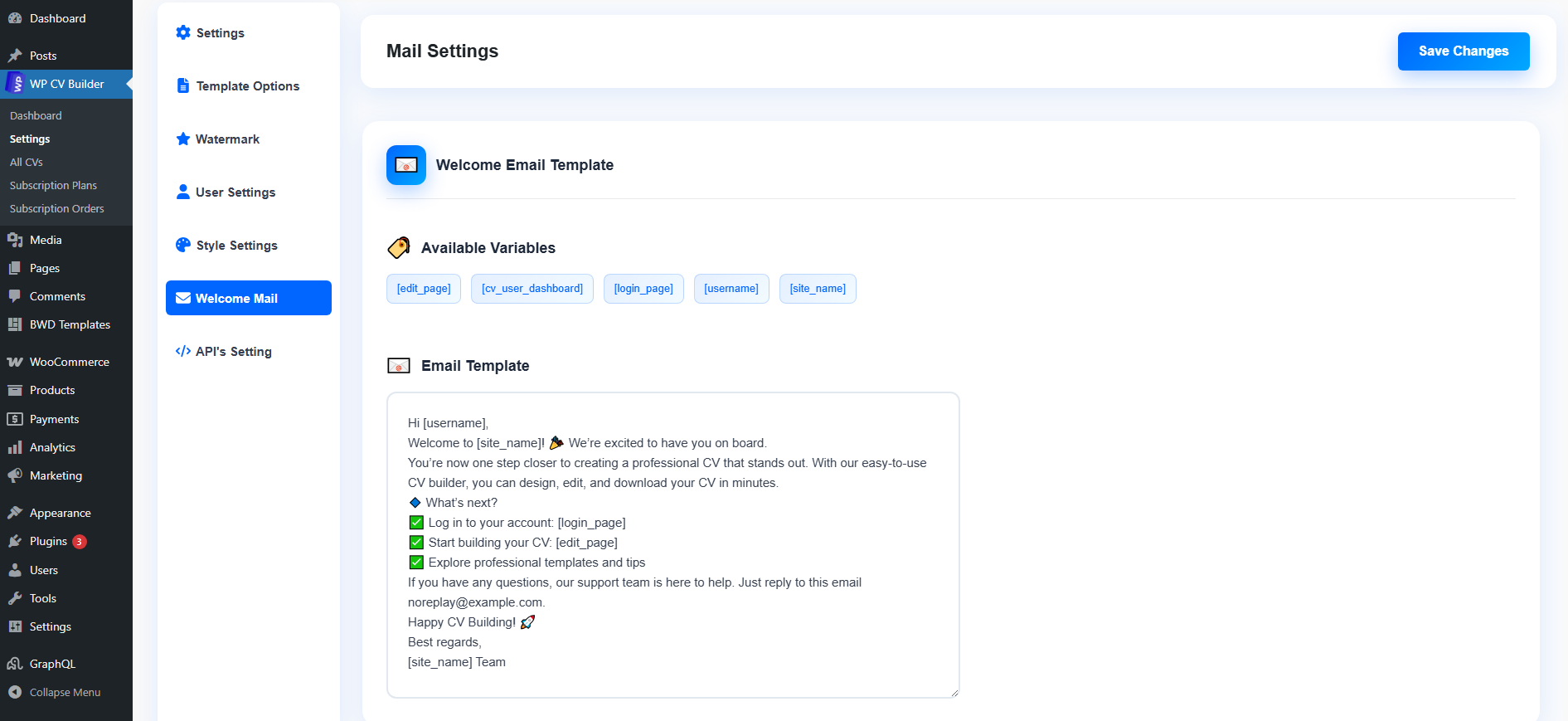
Task: Click the Dashboard gauge icon in sidebar
Action: coord(15,18)
